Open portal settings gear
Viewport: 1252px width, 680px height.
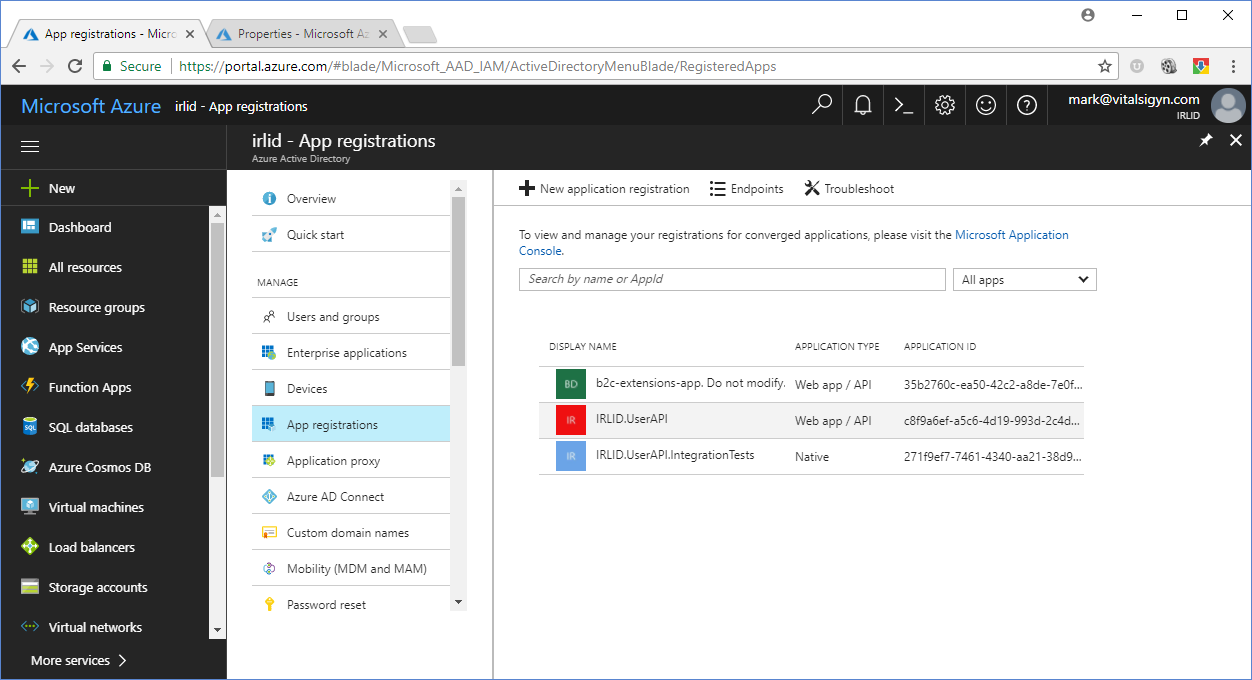(945, 105)
